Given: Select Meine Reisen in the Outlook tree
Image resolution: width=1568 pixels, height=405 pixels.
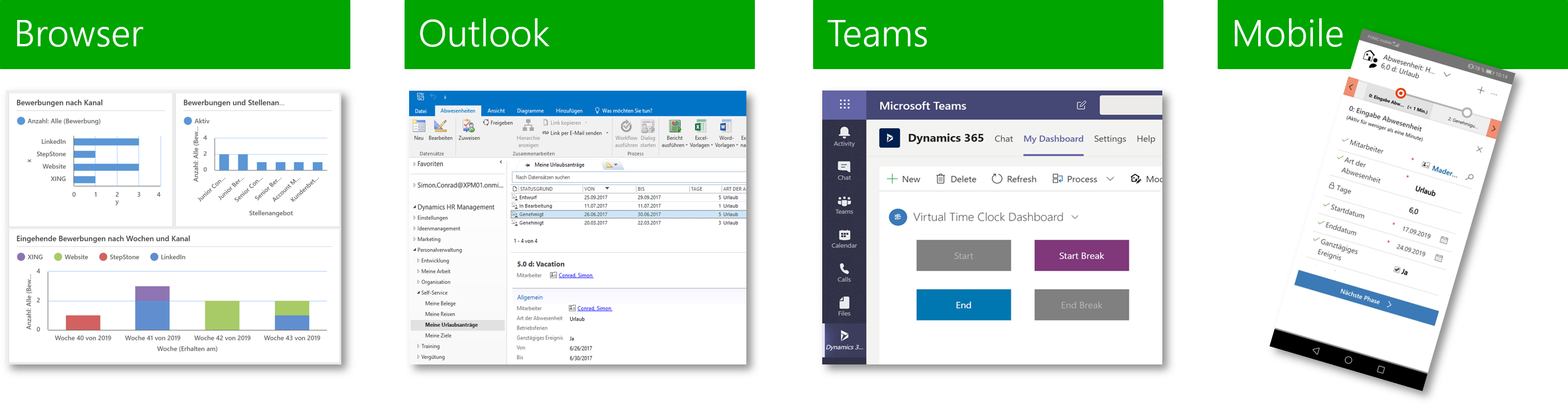Looking at the screenshot, I should tap(440, 314).
